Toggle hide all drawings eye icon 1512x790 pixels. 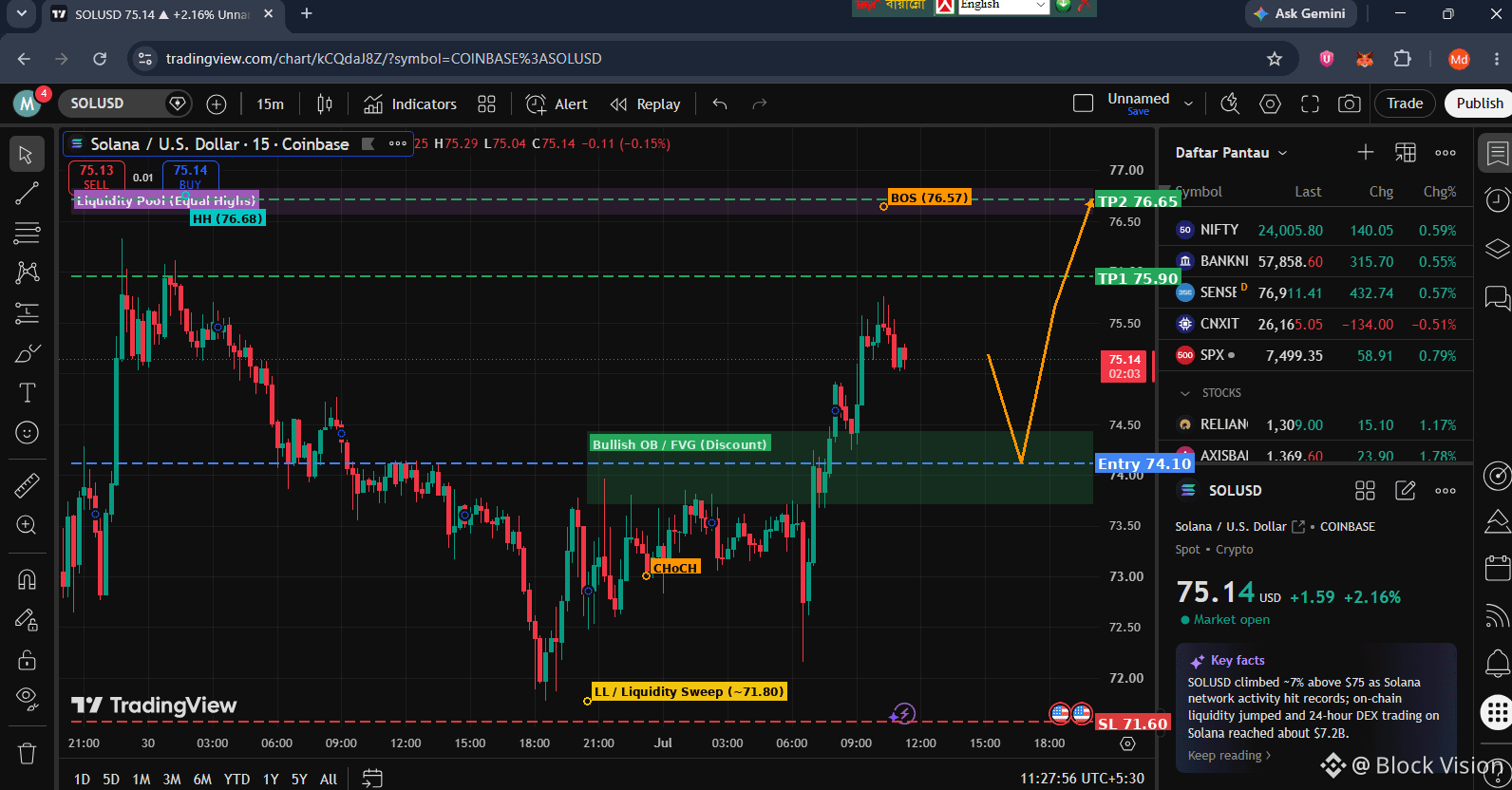tap(27, 699)
